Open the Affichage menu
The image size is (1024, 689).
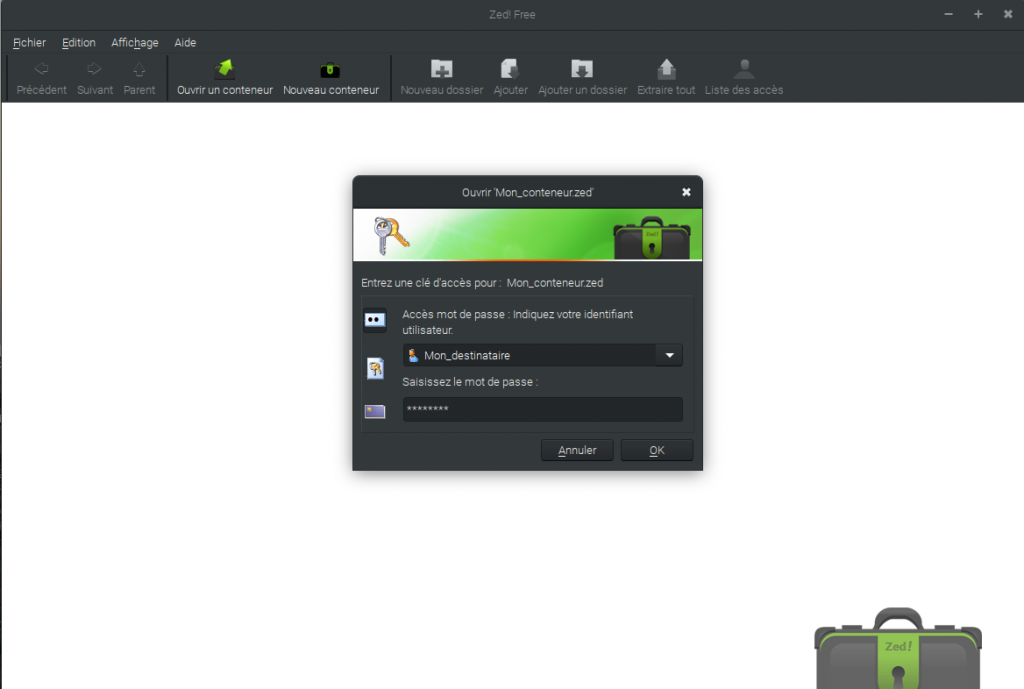pyautogui.click(x=135, y=42)
